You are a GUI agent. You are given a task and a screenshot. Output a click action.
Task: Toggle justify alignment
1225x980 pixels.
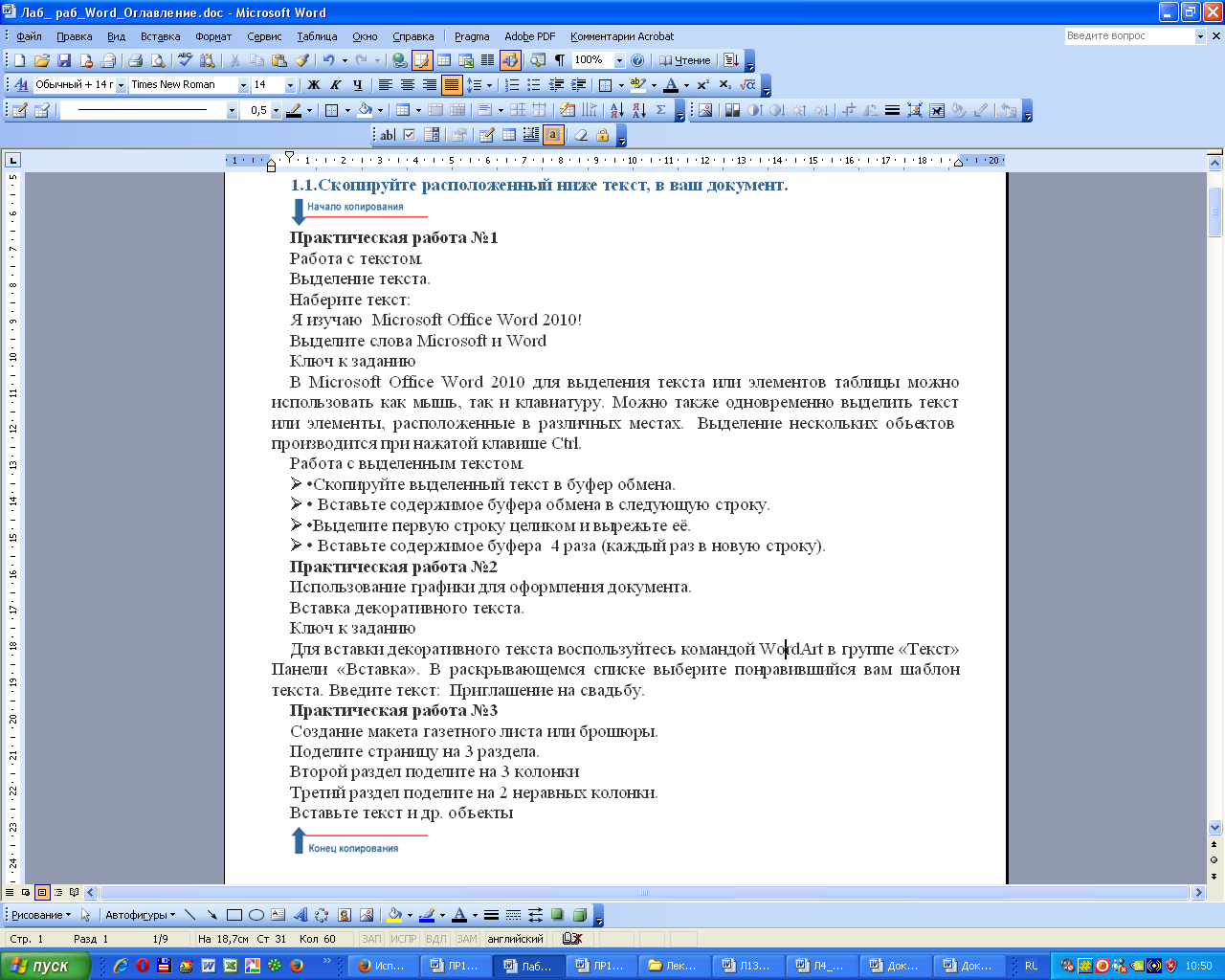point(452,85)
